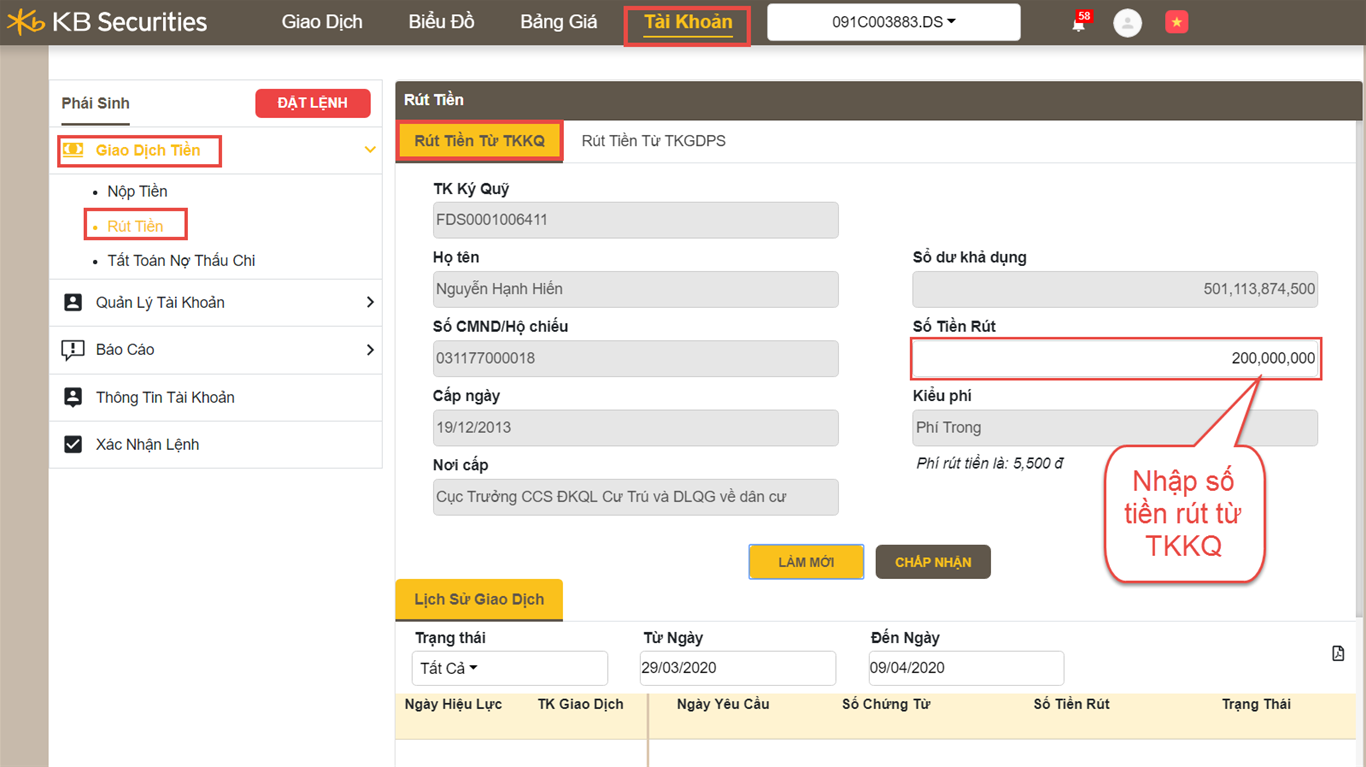The width and height of the screenshot is (1366, 767).
Task: Click the Phí rút tiền là: 5,500 đ note
Action: click(x=990, y=463)
